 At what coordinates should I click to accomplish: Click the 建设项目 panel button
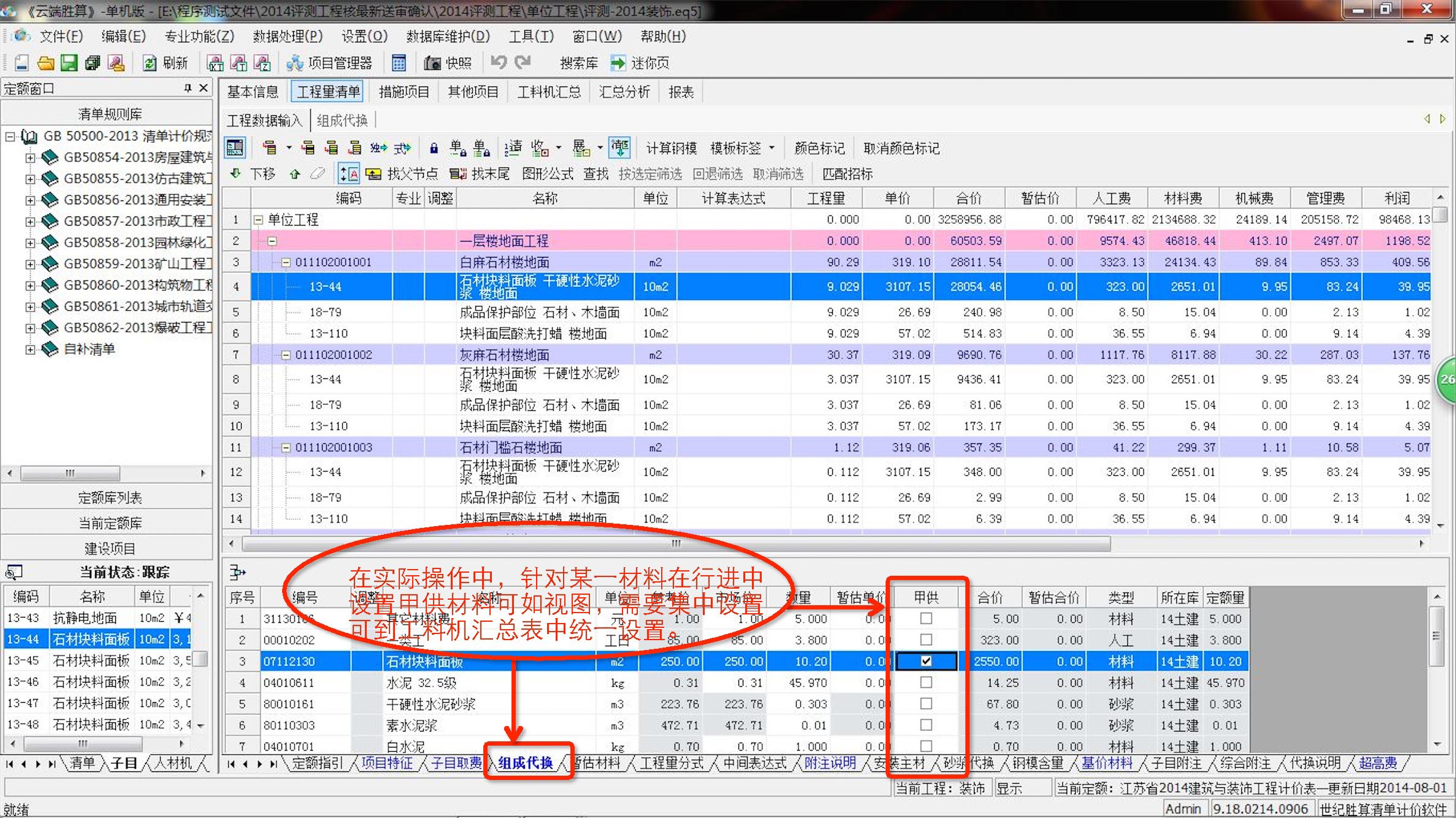tap(109, 548)
